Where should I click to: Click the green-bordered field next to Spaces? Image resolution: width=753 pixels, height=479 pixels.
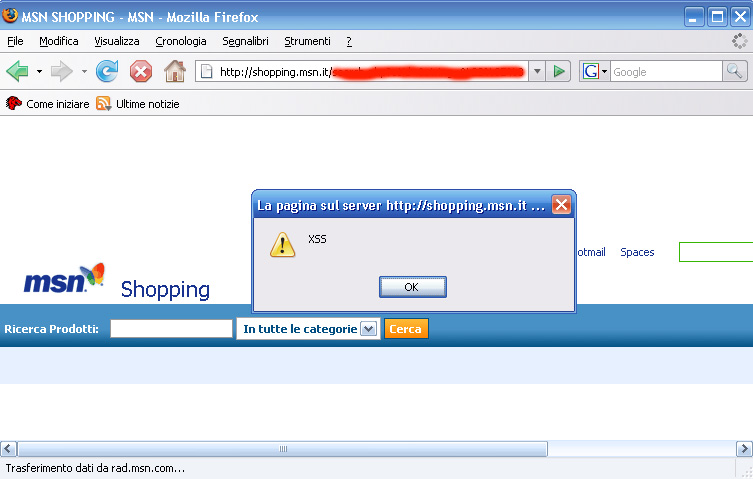click(716, 252)
